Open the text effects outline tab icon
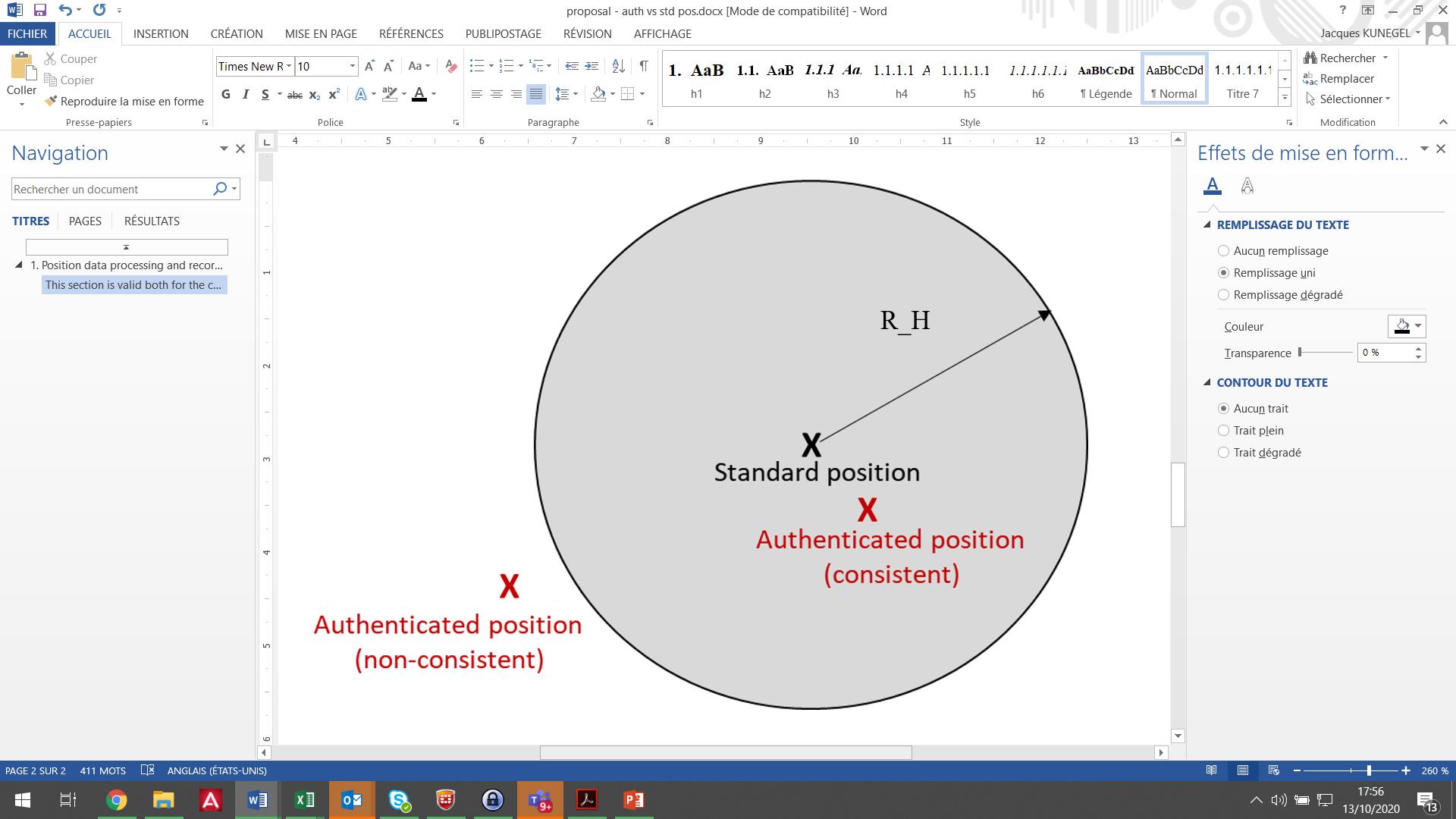Screen dimensions: 1456x819 point(1247,186)
